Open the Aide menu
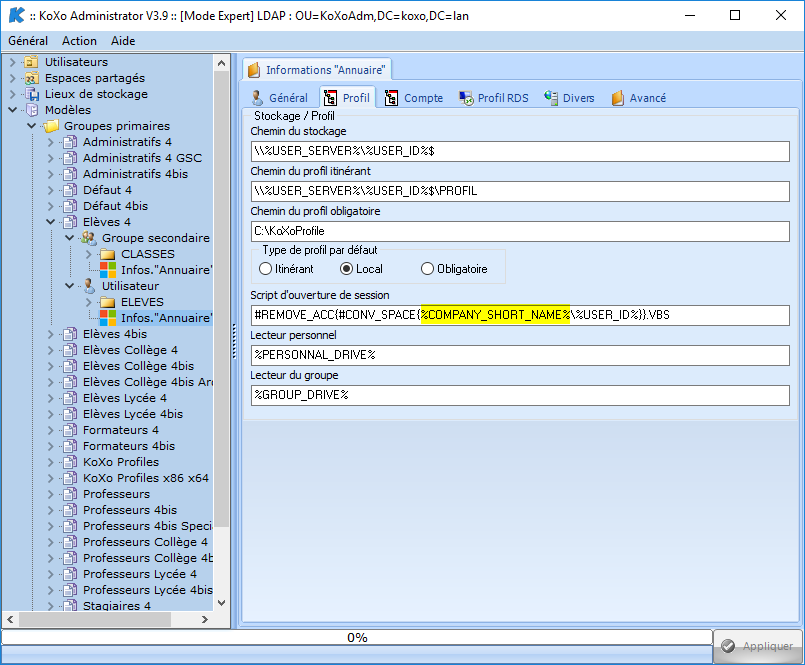 [x=123, y=41]
